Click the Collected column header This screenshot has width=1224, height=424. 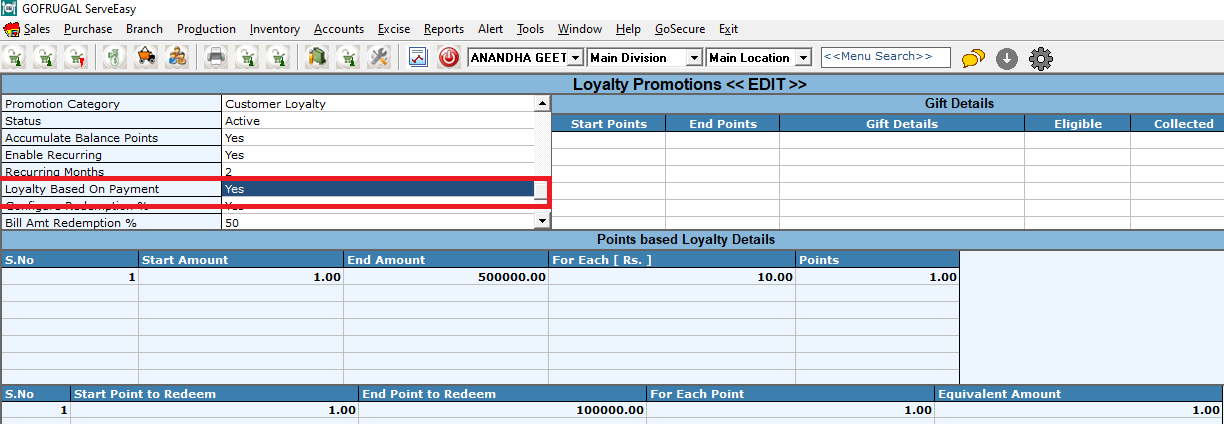1183,124
